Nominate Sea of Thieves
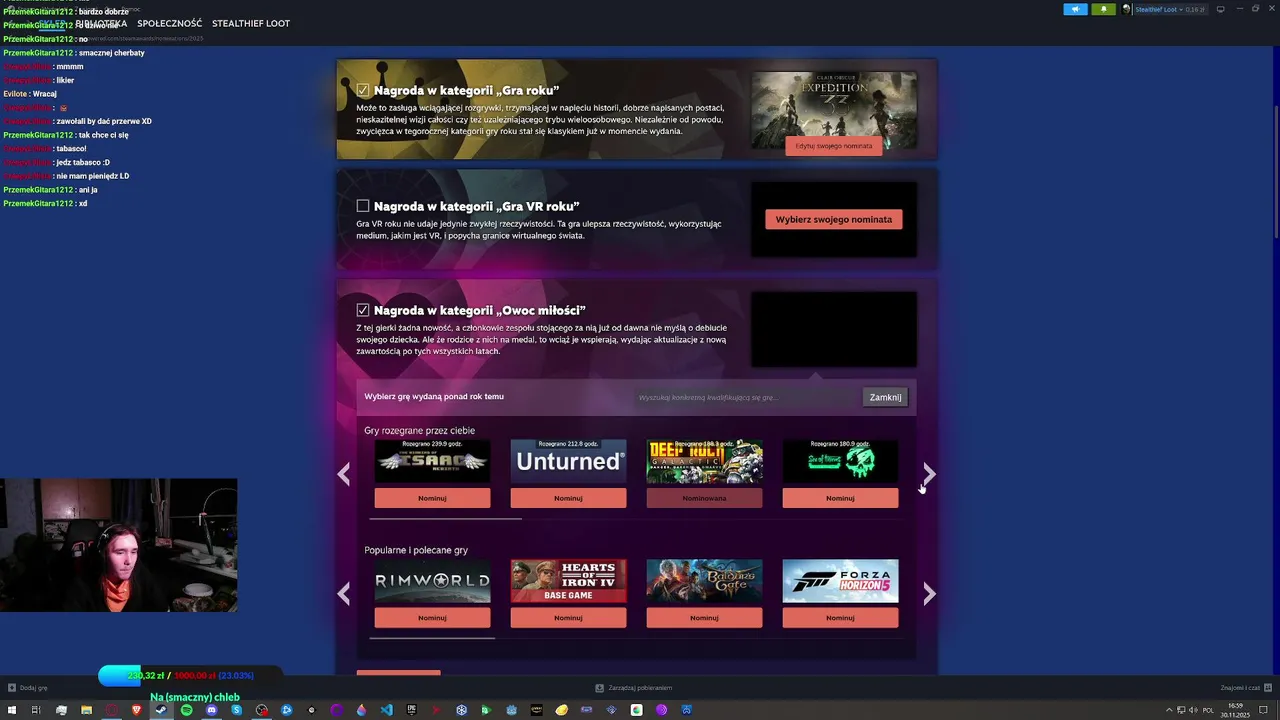This screenshot has width=1280, height=720. 840,498
